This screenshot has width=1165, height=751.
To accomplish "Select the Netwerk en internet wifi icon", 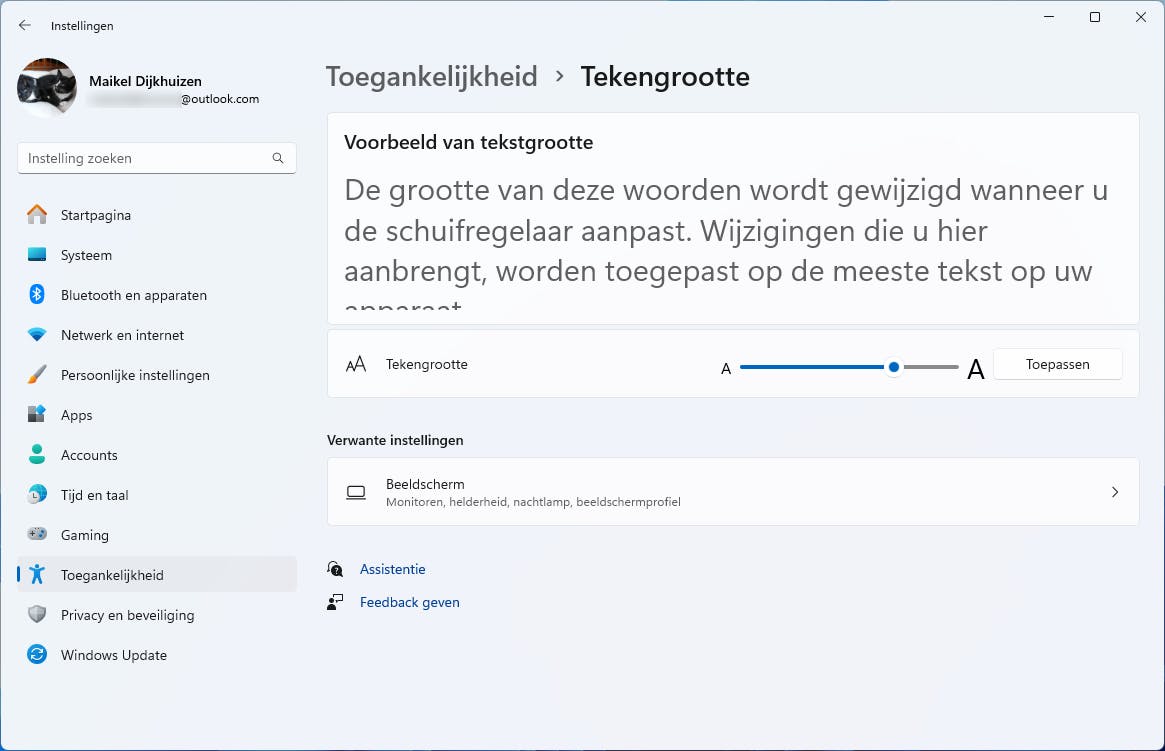I will 37,335.
